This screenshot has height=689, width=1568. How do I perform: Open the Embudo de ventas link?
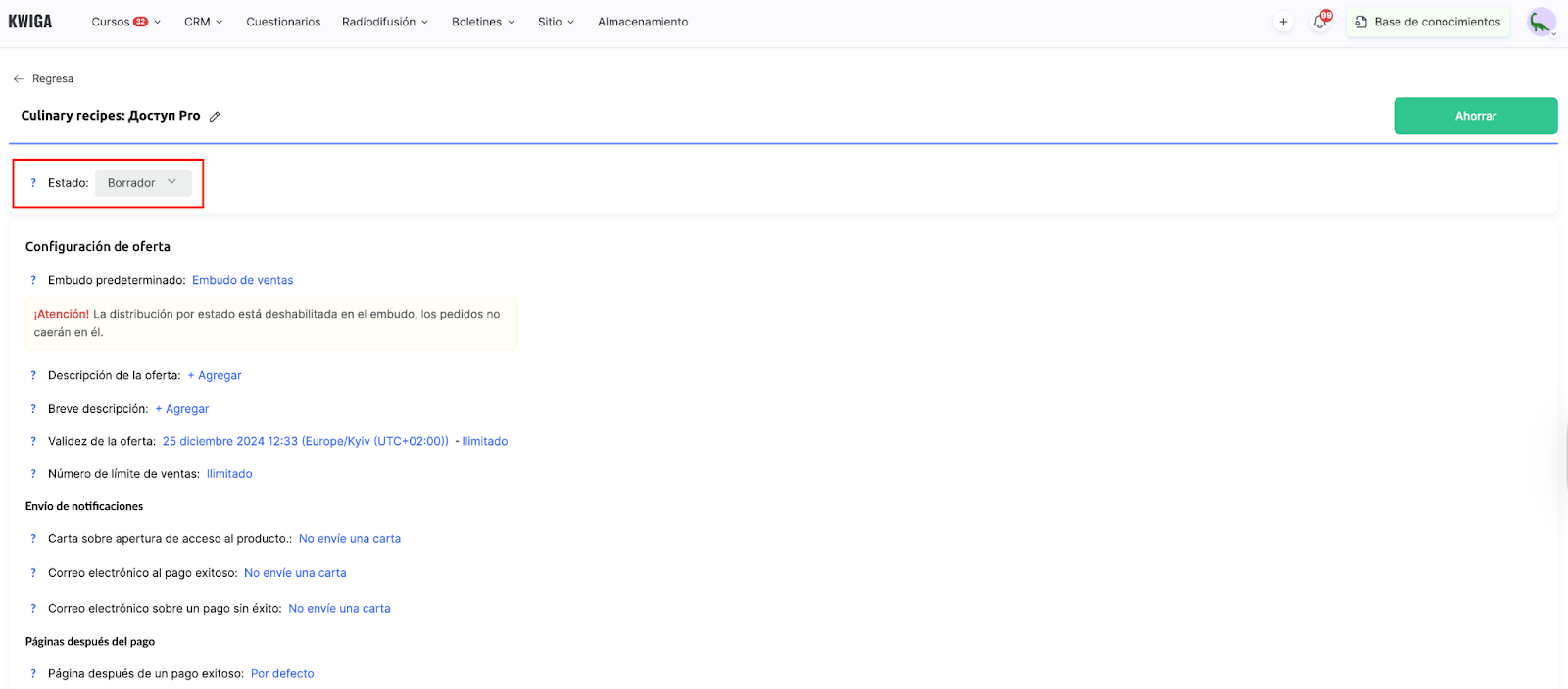tap(242, 280)
